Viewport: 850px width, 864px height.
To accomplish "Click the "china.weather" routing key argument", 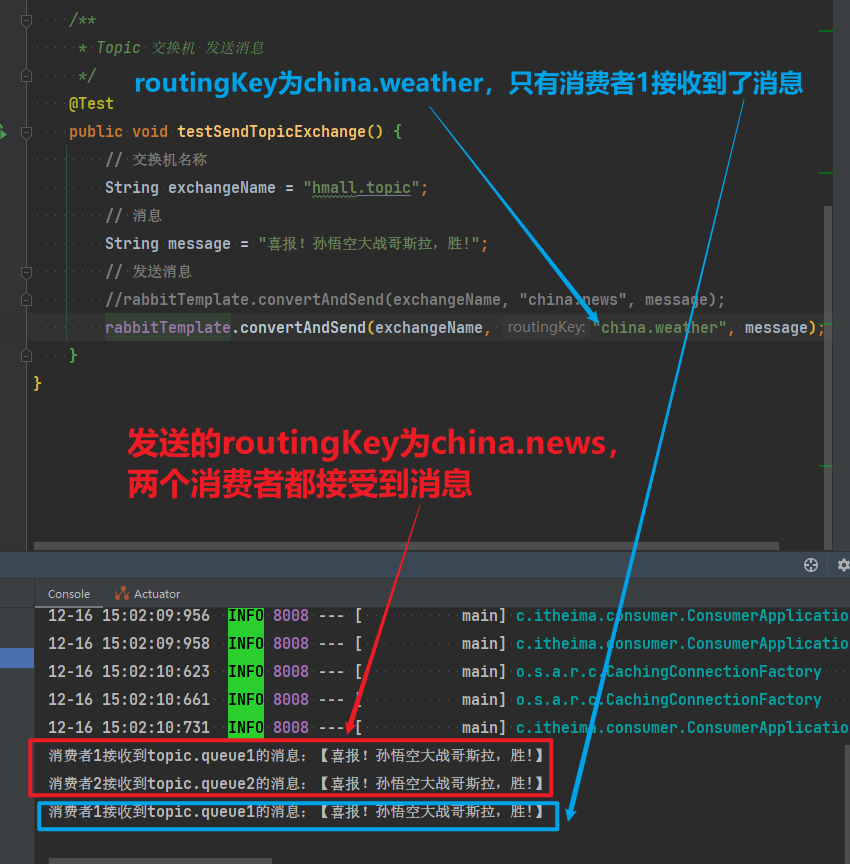I will [x=661, y=327].
